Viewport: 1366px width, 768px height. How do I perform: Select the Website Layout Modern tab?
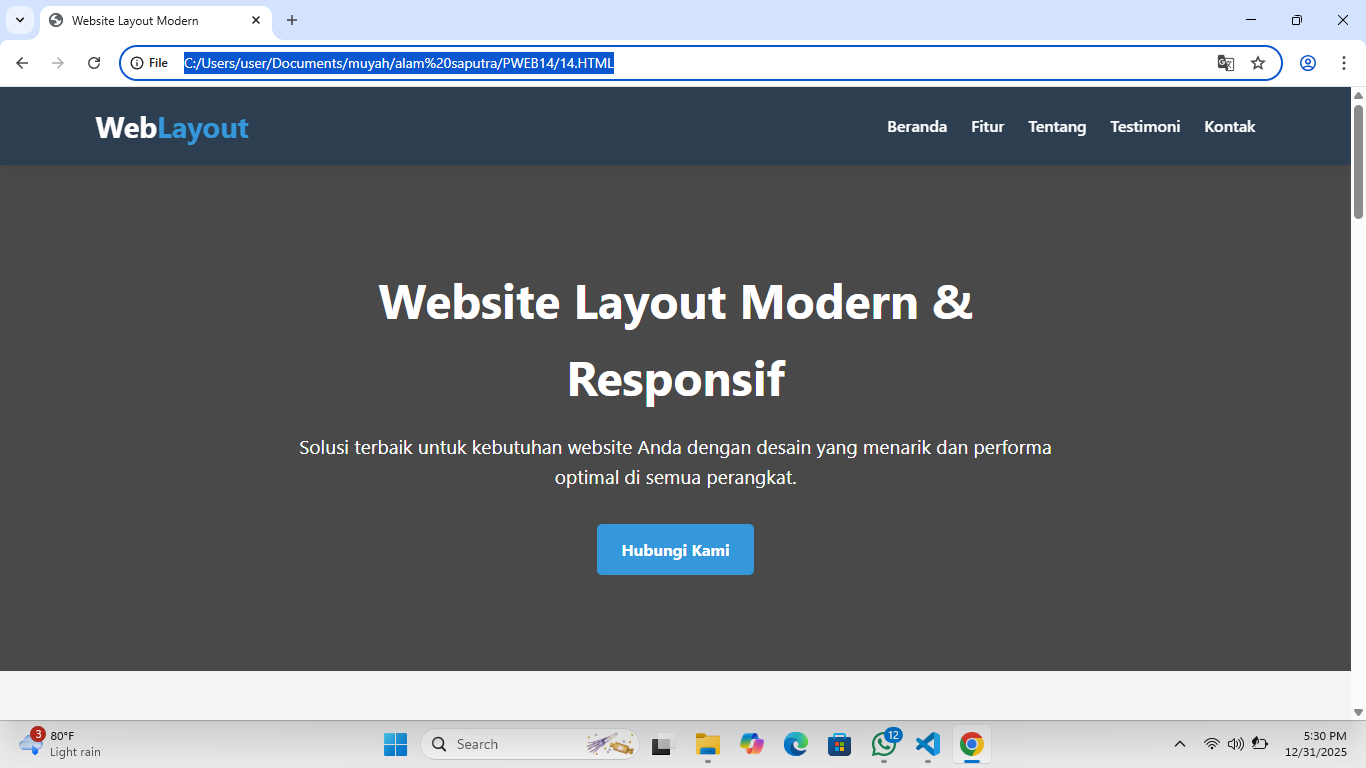(155, 20)
